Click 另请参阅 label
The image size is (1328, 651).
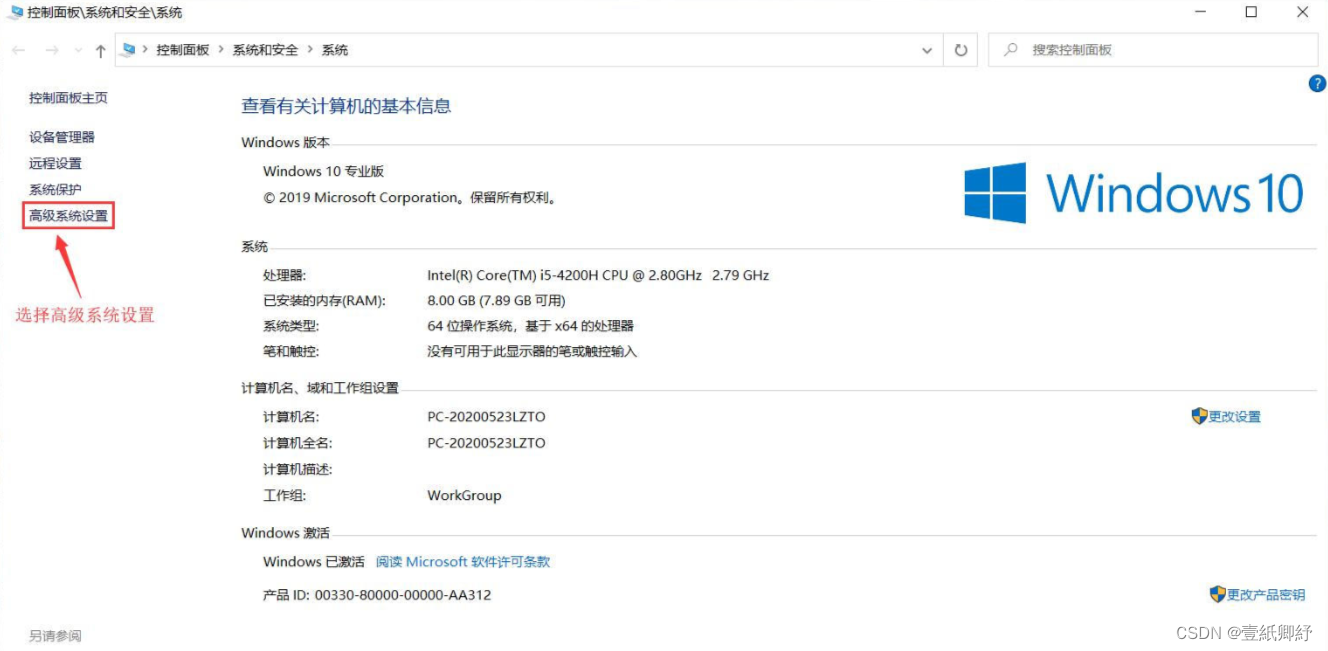(x=55, y=636)
